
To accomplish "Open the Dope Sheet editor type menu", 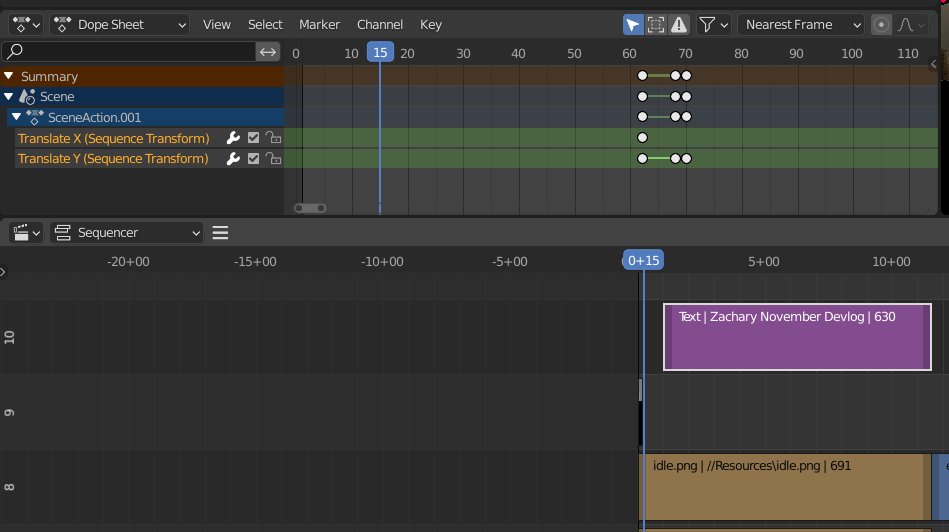I will pos(25,25).
